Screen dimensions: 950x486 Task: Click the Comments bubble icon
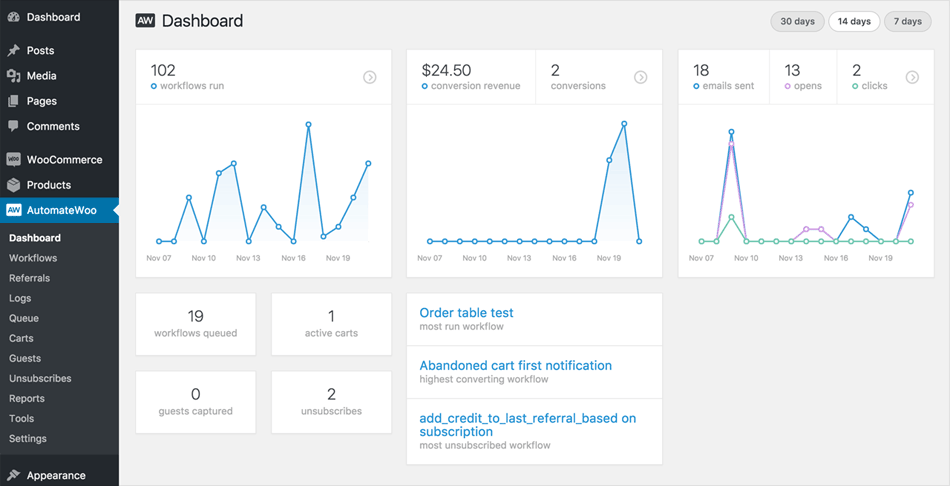point(13,126)
